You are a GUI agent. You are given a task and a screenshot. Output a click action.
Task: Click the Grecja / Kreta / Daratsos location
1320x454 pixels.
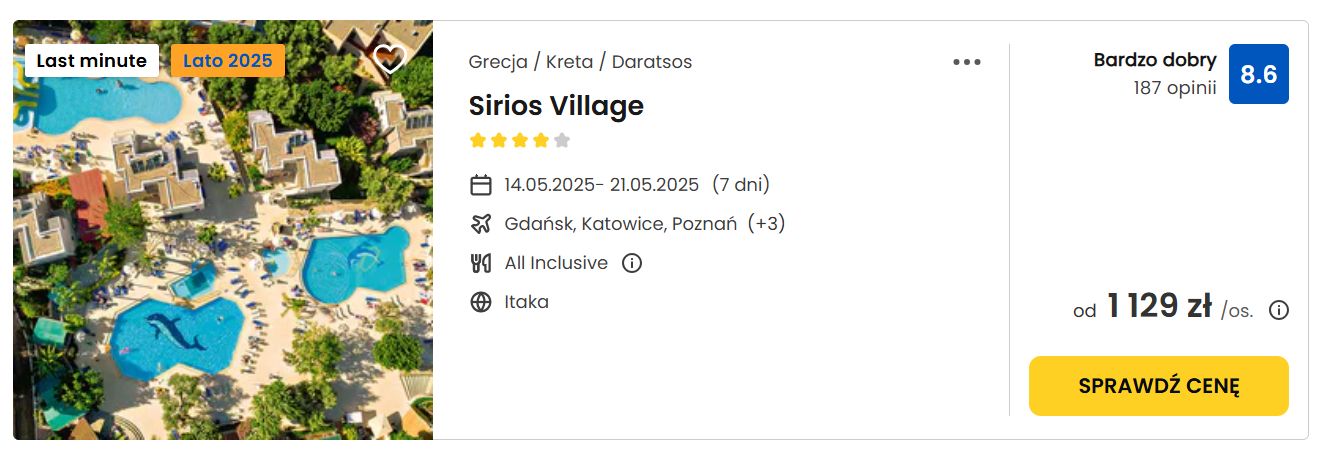tap(580, 62)
